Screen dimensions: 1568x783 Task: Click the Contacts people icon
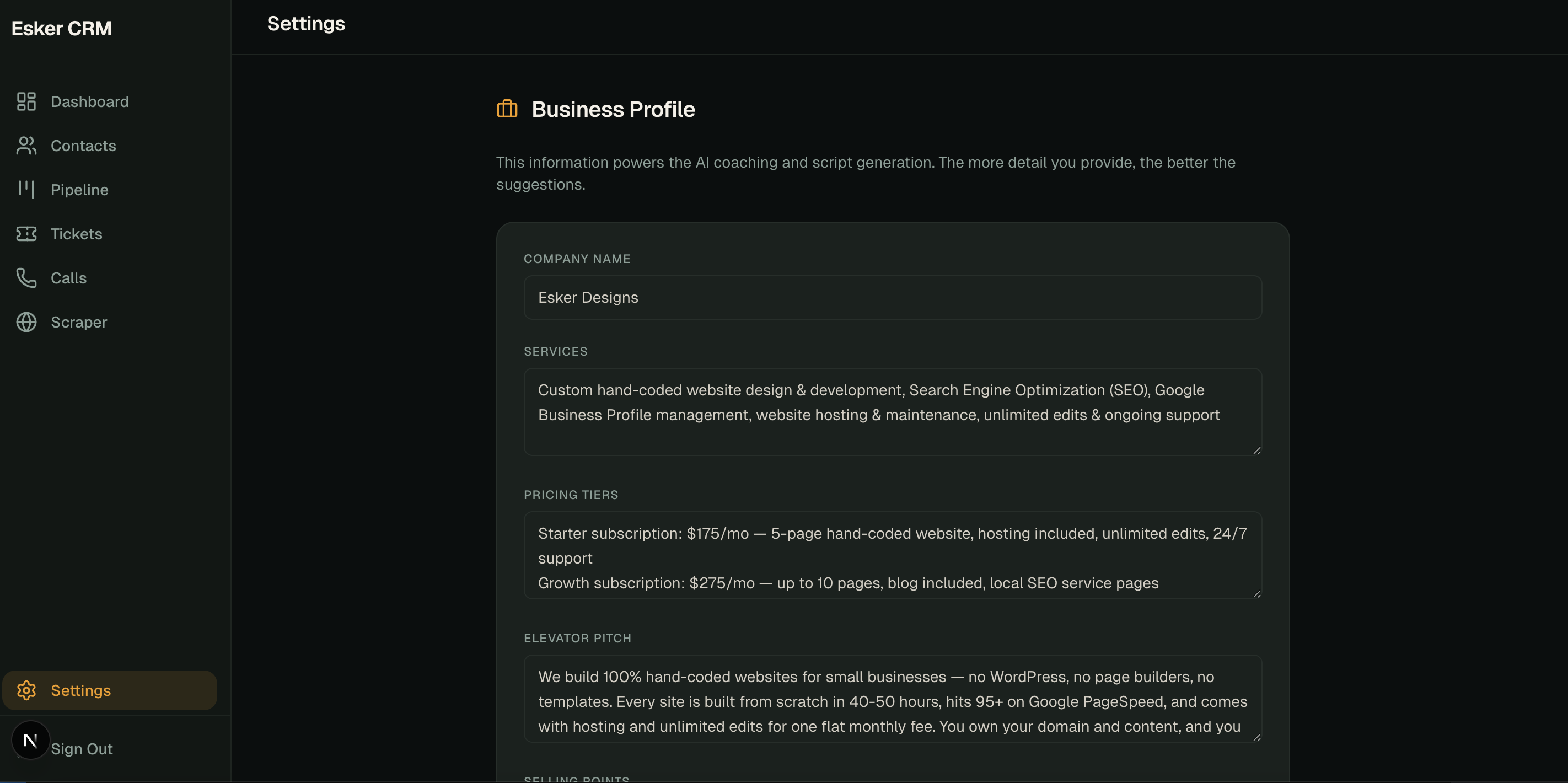(25, 146)
